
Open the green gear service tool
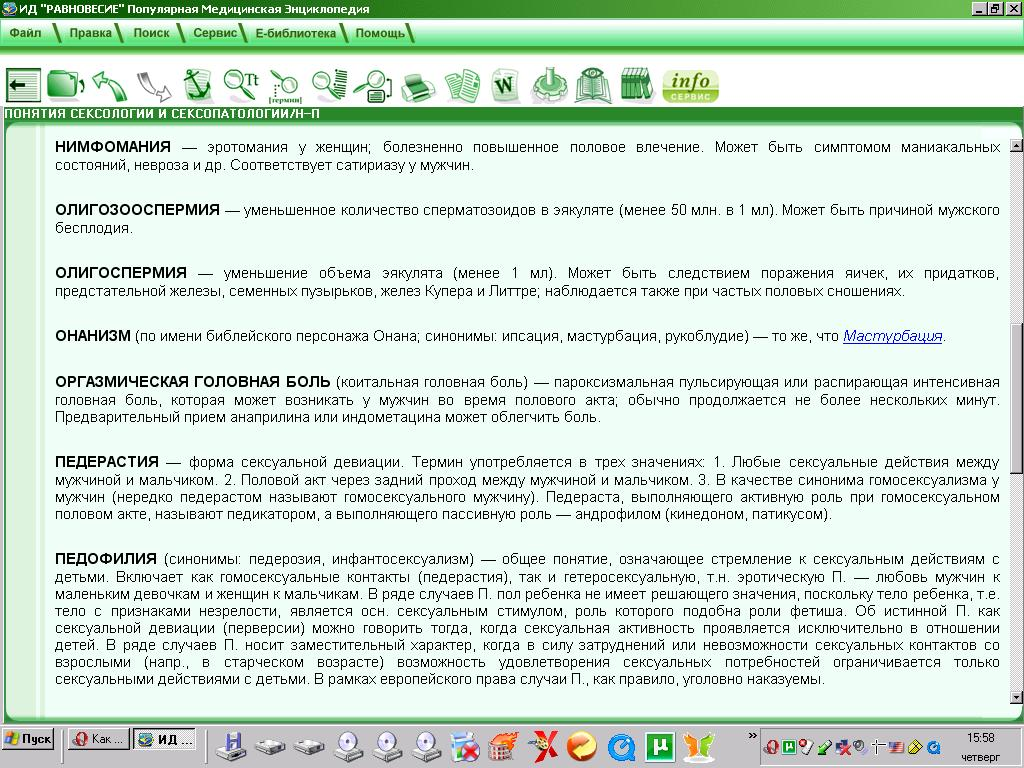point(548,85)
